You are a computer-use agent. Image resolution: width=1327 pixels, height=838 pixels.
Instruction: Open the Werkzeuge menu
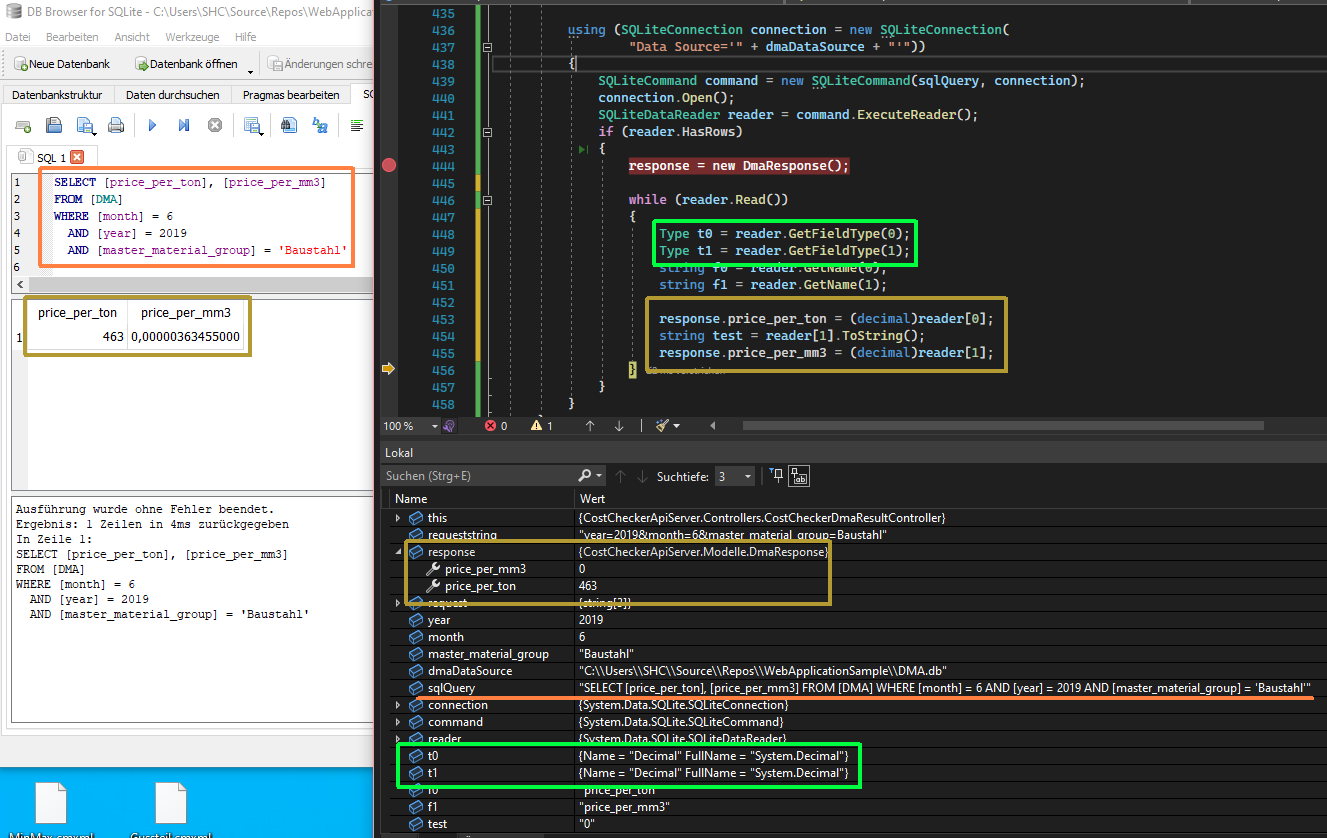(192, 37)
